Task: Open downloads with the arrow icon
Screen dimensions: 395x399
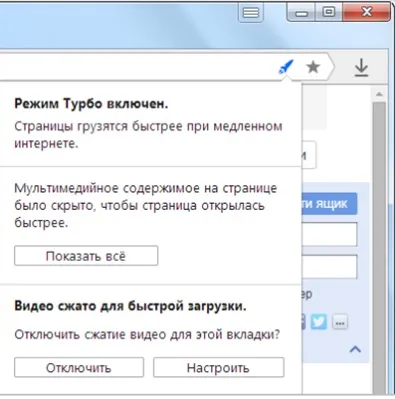Action: coord(361,68)
